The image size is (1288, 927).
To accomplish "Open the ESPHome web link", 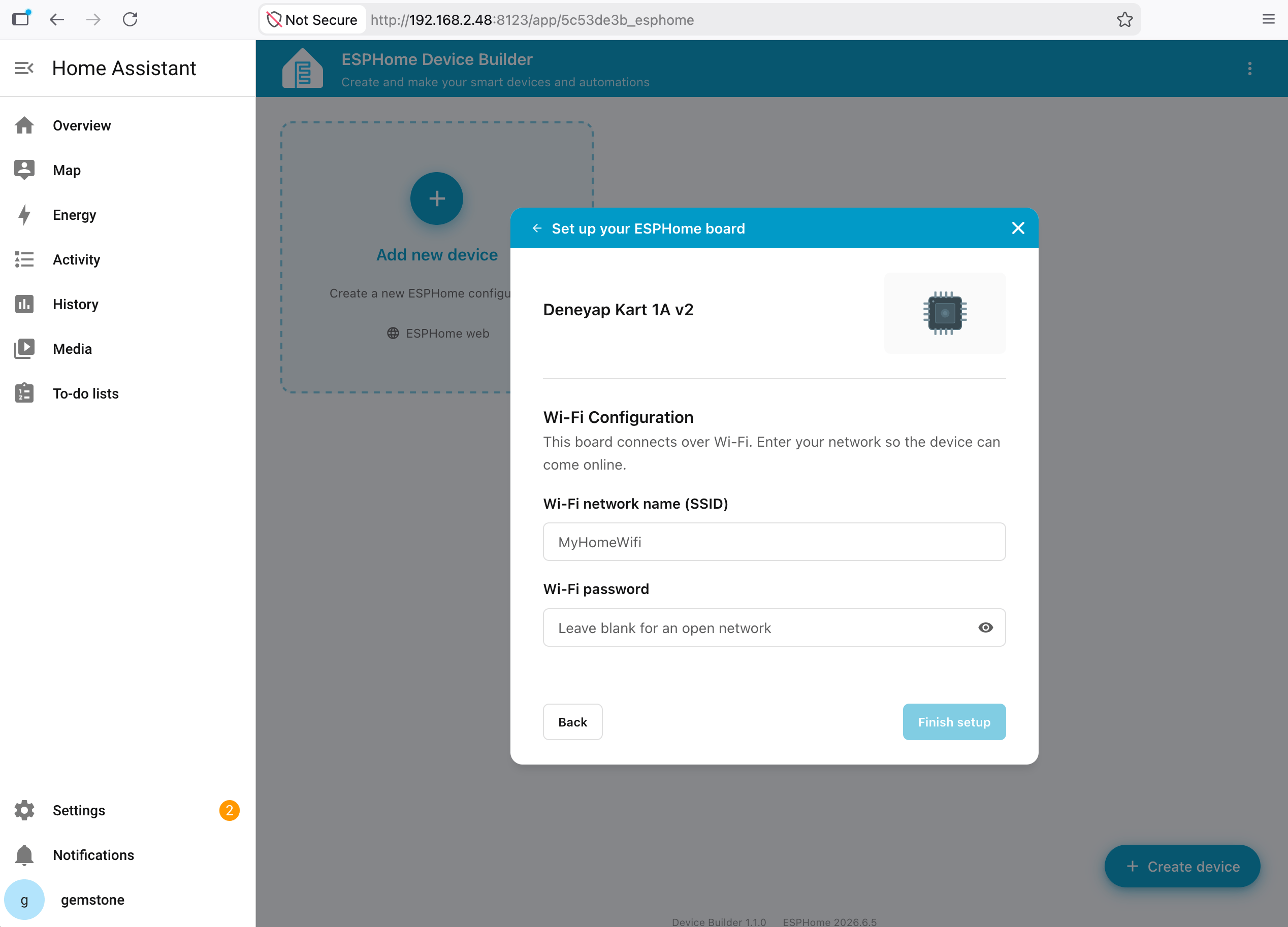I will point(438,333).
